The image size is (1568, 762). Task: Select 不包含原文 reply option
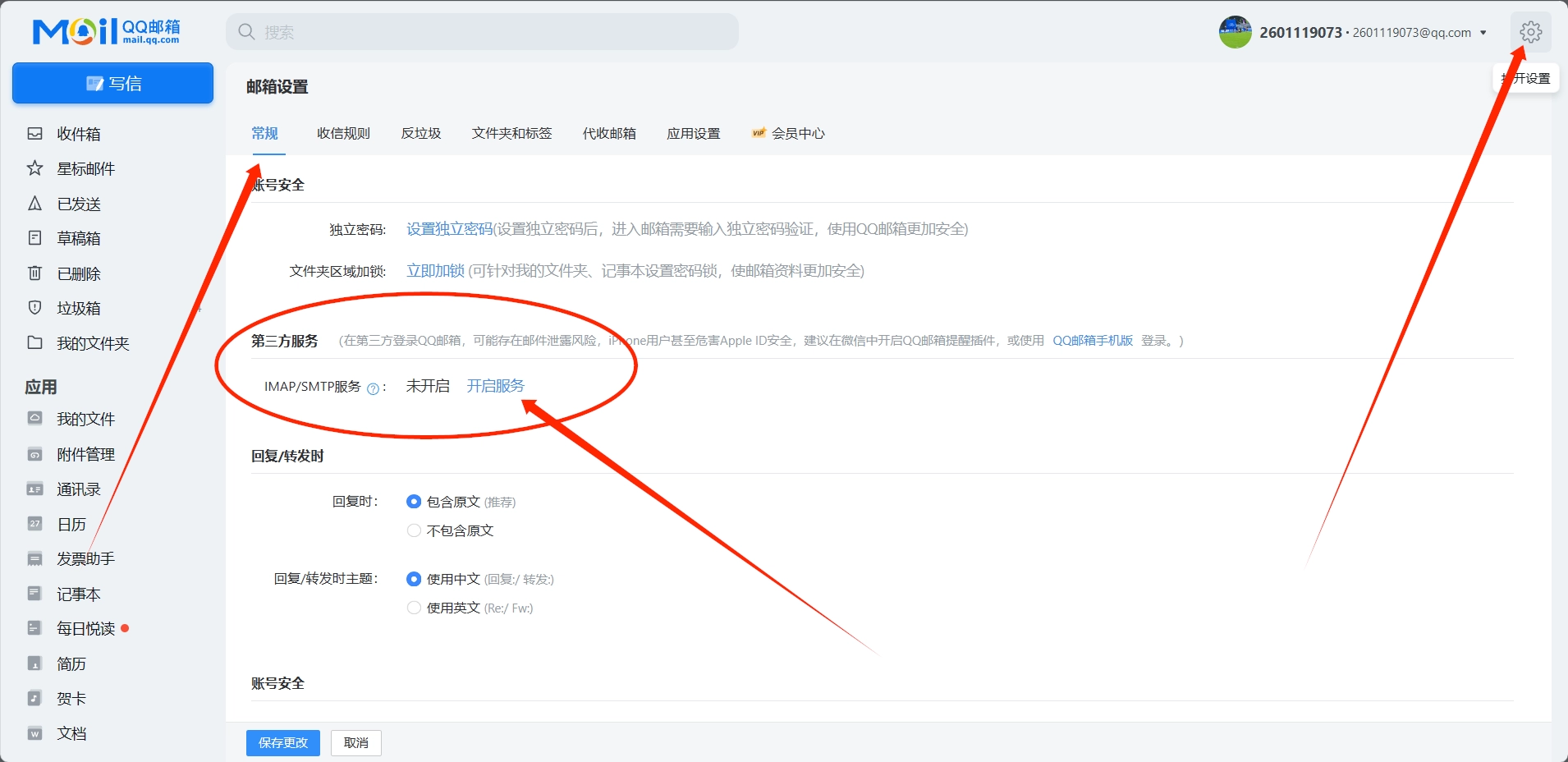tap(414, 530)
